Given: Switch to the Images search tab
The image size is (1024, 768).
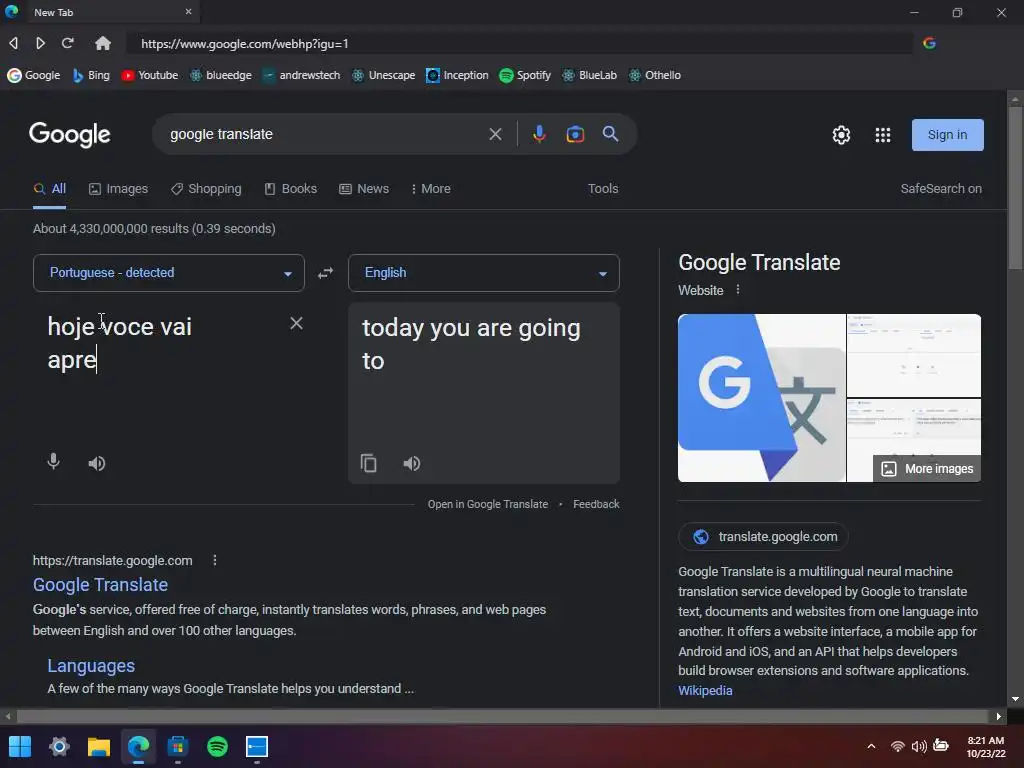Looking at the screenshot, I should click(x=118, y=189).
